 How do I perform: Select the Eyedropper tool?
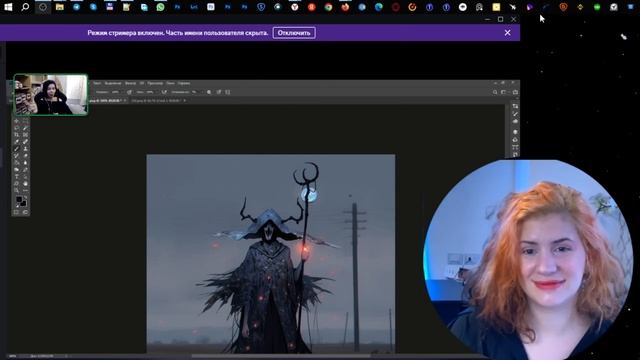(x=16, y=142)
